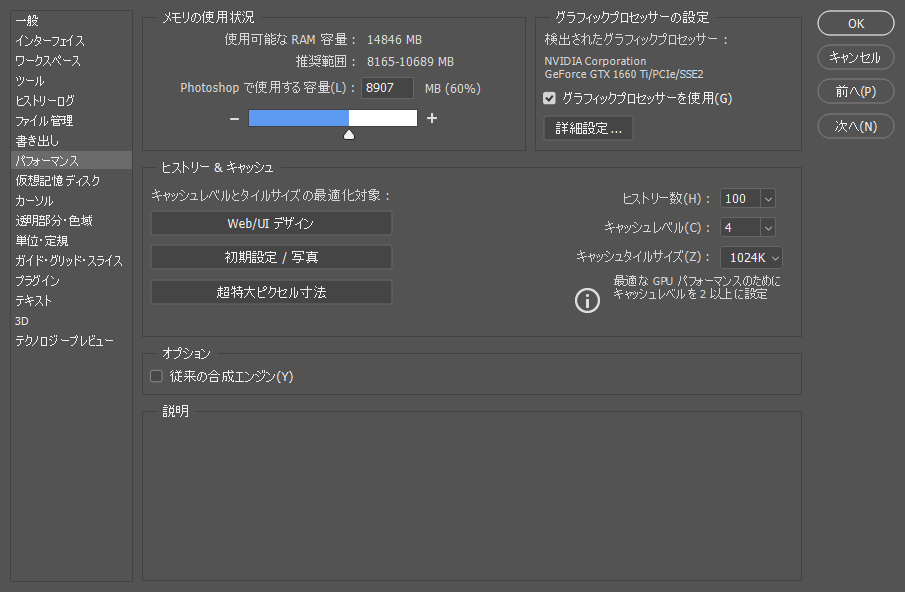Screen dimensions: 905x592
Task: Click the plus icon on the memory slider
Action: click(432, 117)
